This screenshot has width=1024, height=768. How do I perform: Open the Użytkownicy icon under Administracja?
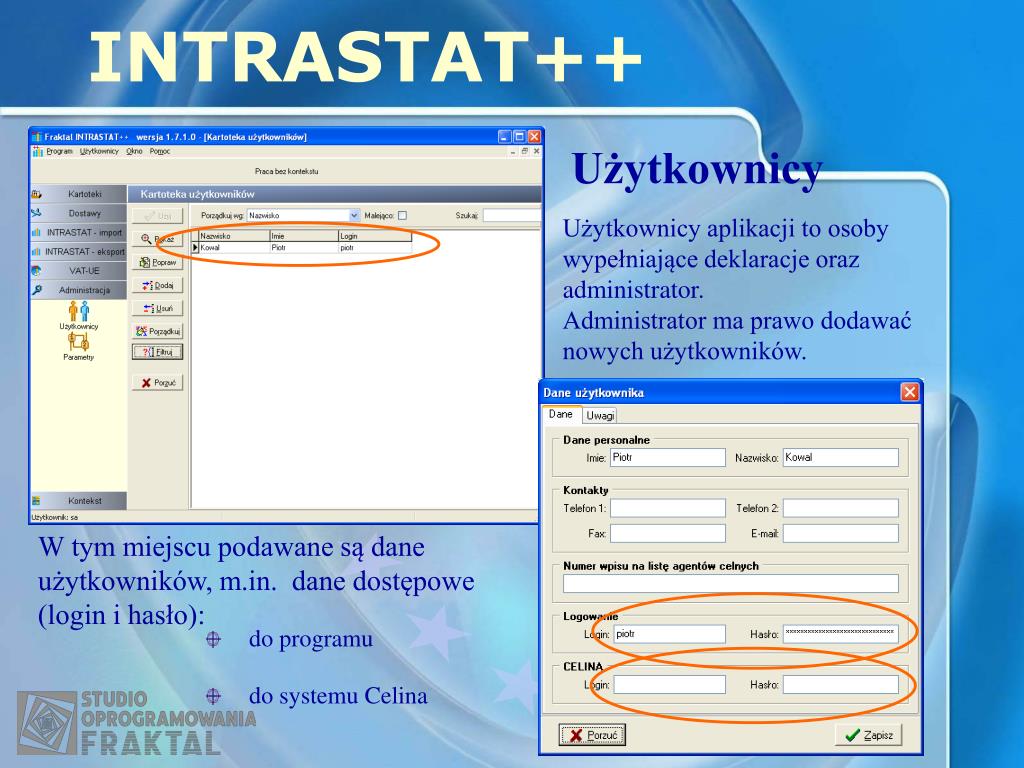click(78, 315)
